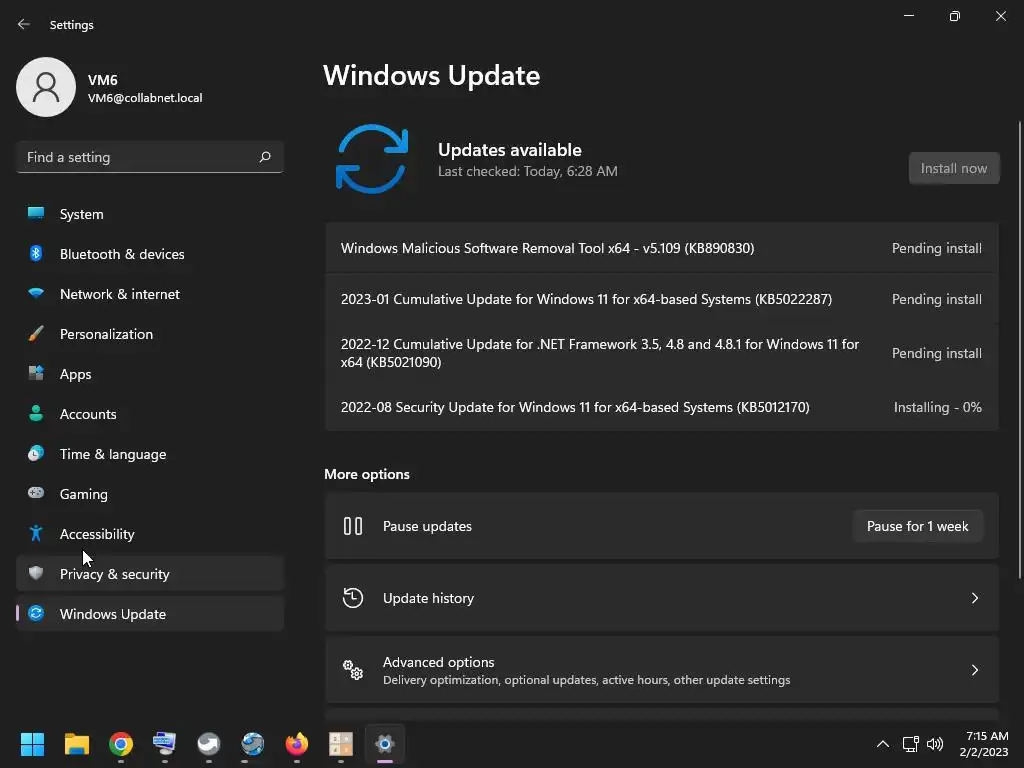1024x768 pixels.
Task: Launch Google Chrome from the taskbar
Action: (x=121, y=744)
